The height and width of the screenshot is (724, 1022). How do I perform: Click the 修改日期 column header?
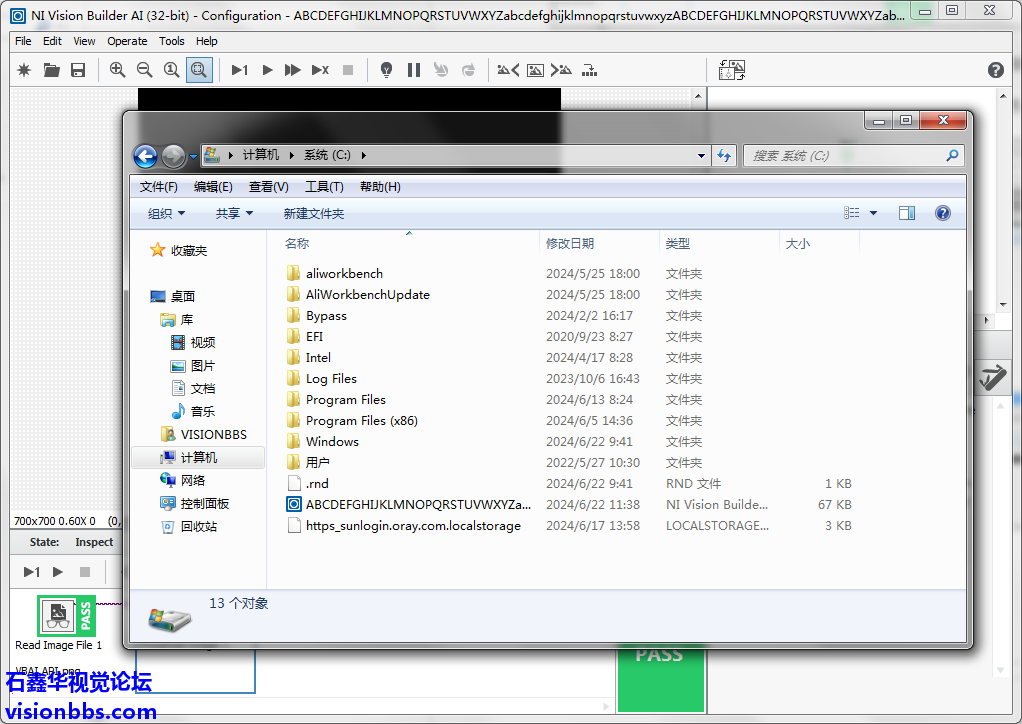[570, 243]
